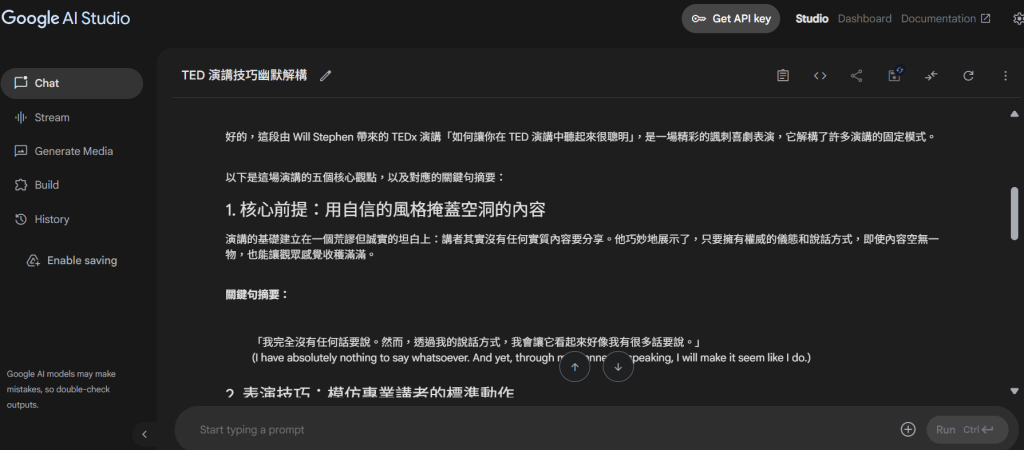This screenshot has width=1024, height=450.
Task: Jump to the next turn with the down arrow
Action: click(618, 367)
